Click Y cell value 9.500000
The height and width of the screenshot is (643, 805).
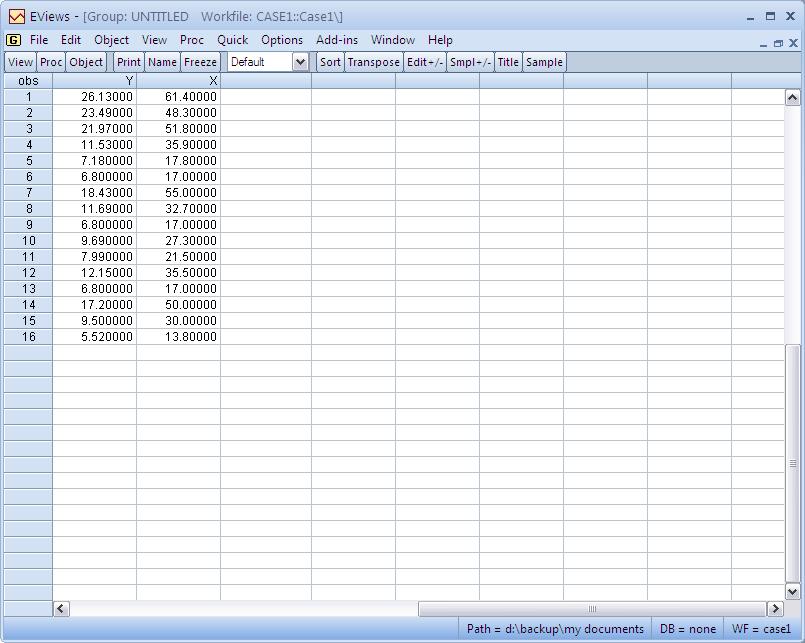94,320
